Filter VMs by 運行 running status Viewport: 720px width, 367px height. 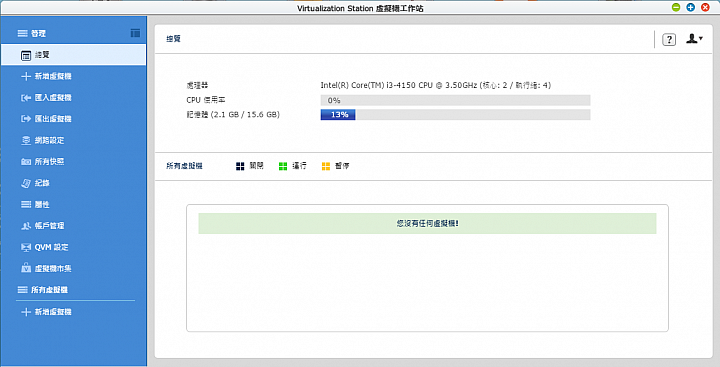tap(292, 166)
